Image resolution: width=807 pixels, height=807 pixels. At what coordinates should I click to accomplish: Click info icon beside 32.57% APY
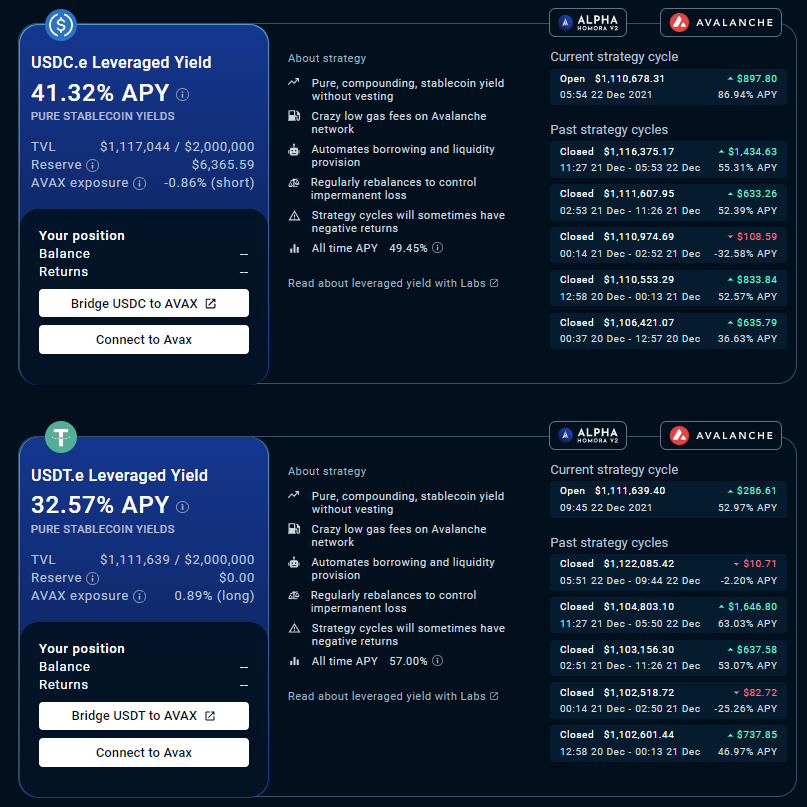point(183,508)
